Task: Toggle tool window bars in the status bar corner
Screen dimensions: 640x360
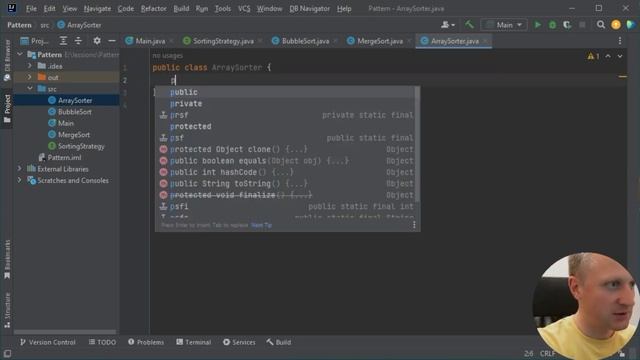Action: coord(7,353)
